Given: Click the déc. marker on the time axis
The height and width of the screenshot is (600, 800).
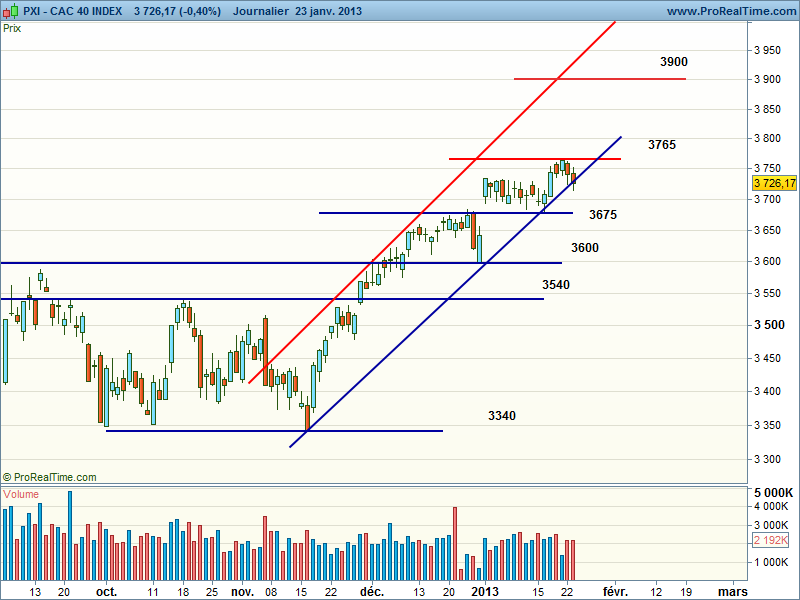Looking at the screenshot, I should tap(371, 591).
